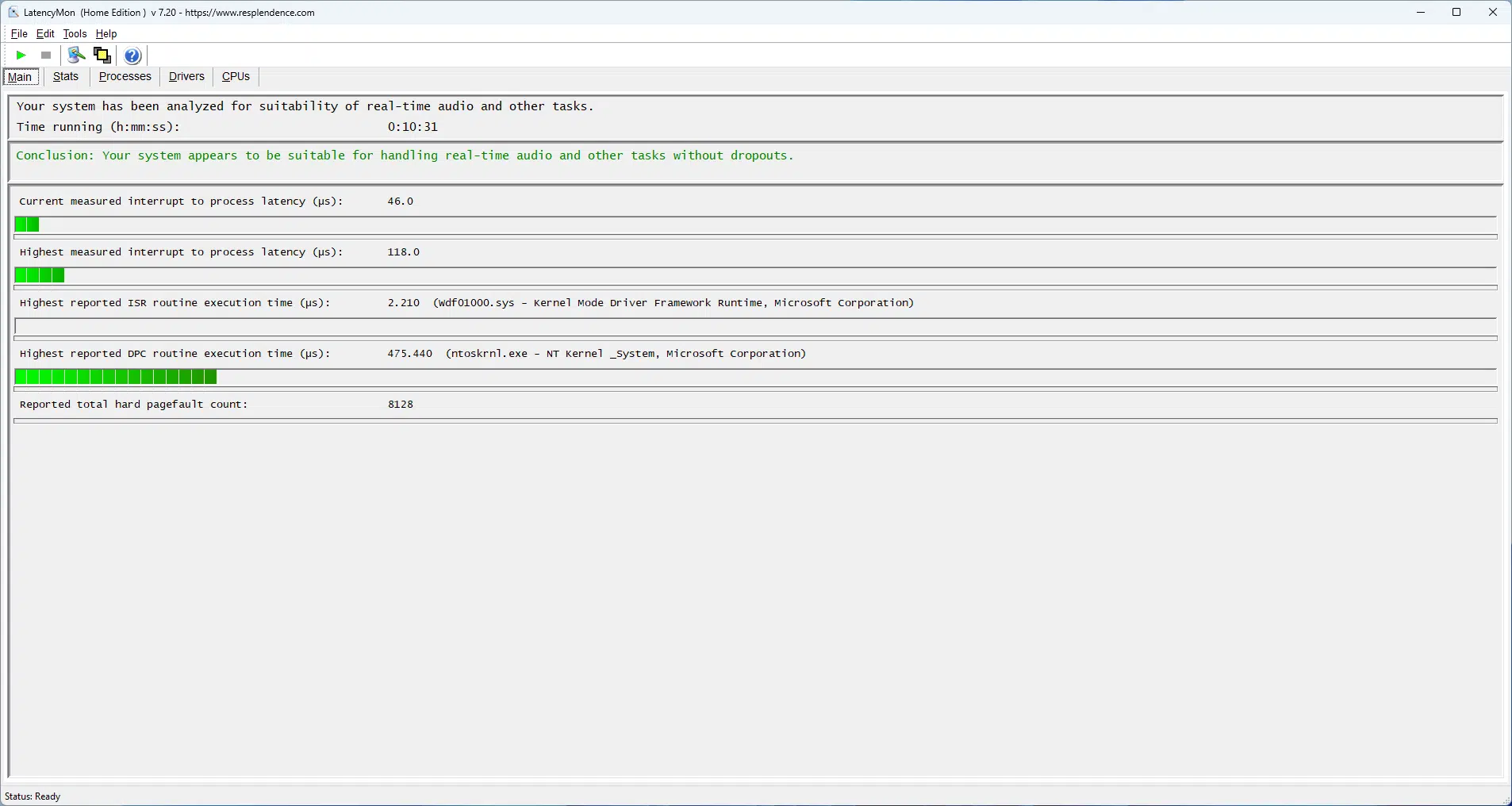Click the current interrupt latency green bar
The height and width of the screenshot is (806, 1512).
click(x=27, y=225)
